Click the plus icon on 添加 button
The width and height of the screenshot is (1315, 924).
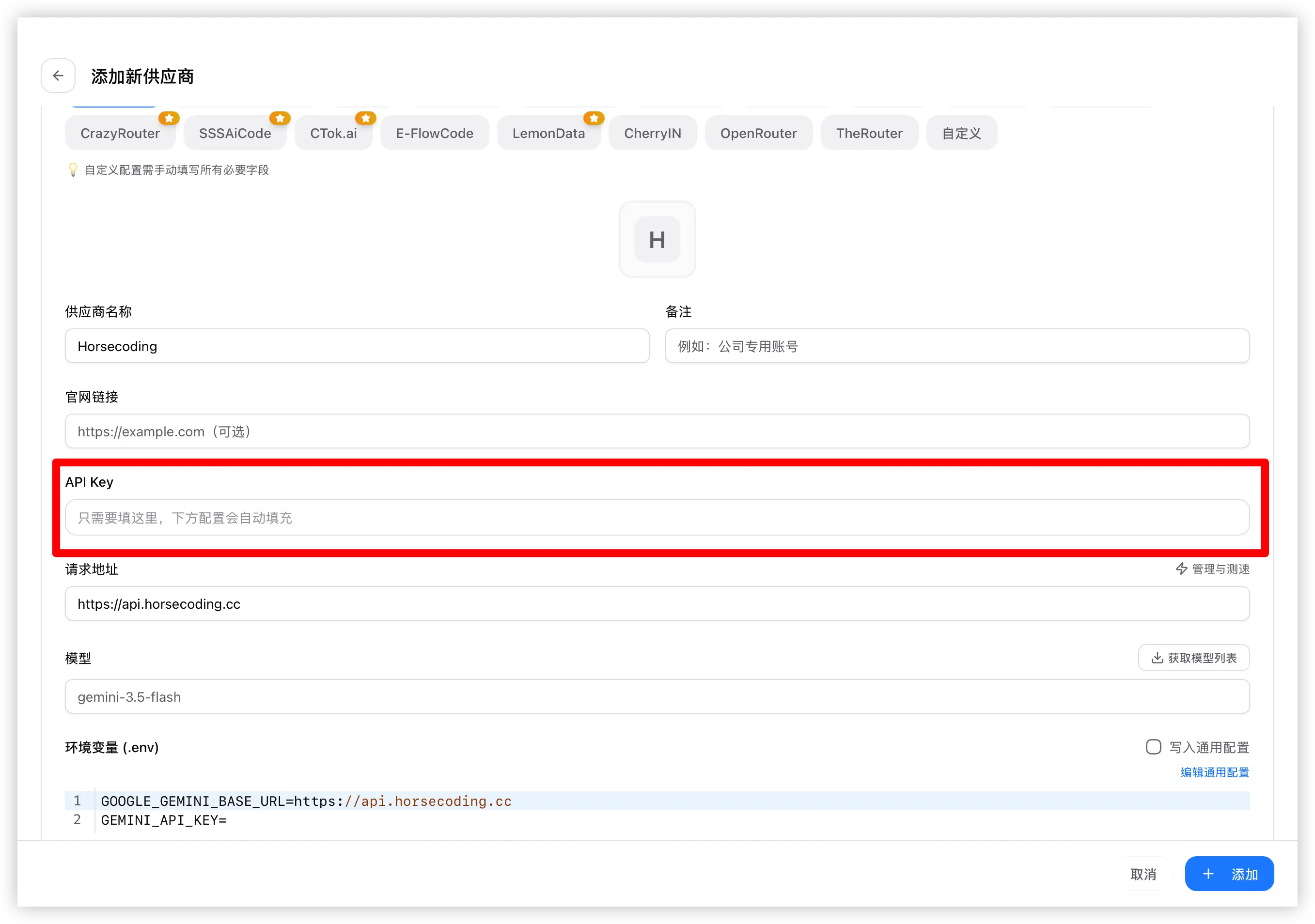point(1208,874)
